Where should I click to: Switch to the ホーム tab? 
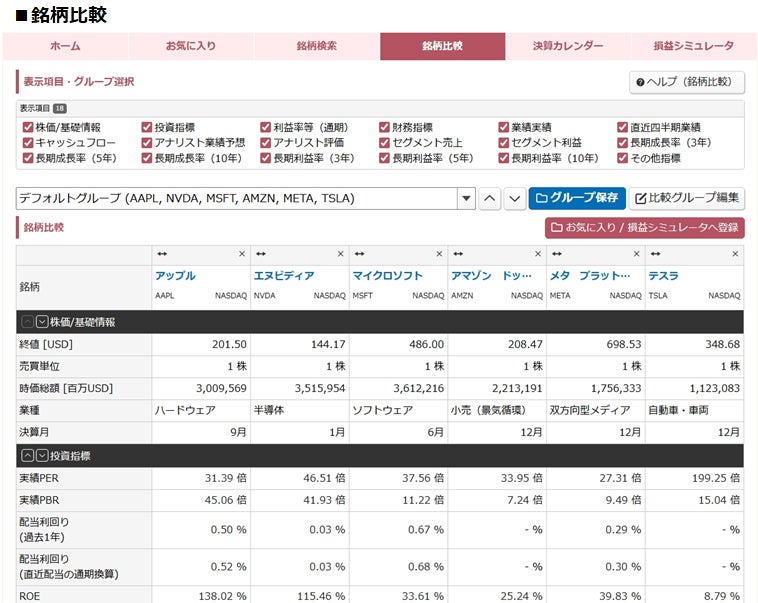coord(65,46)
